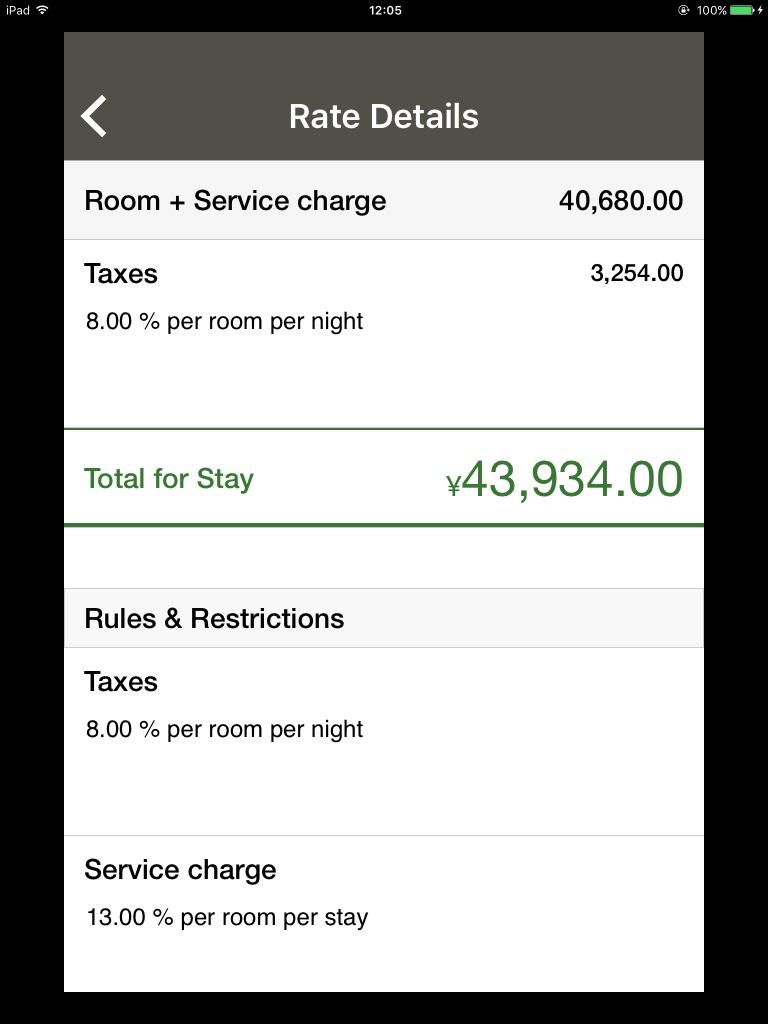Screen dimensions: 768x1024
Task: Tap the Rate Details header title
Action: click(384, 116)
